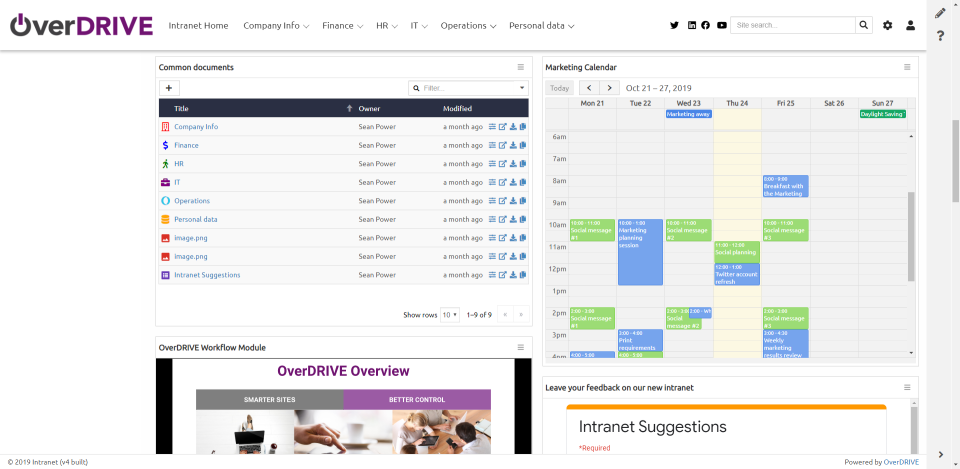Open the Twitter account refresh event
The width and height of the screenshot is (960, 469).
(x=737, y=274)
